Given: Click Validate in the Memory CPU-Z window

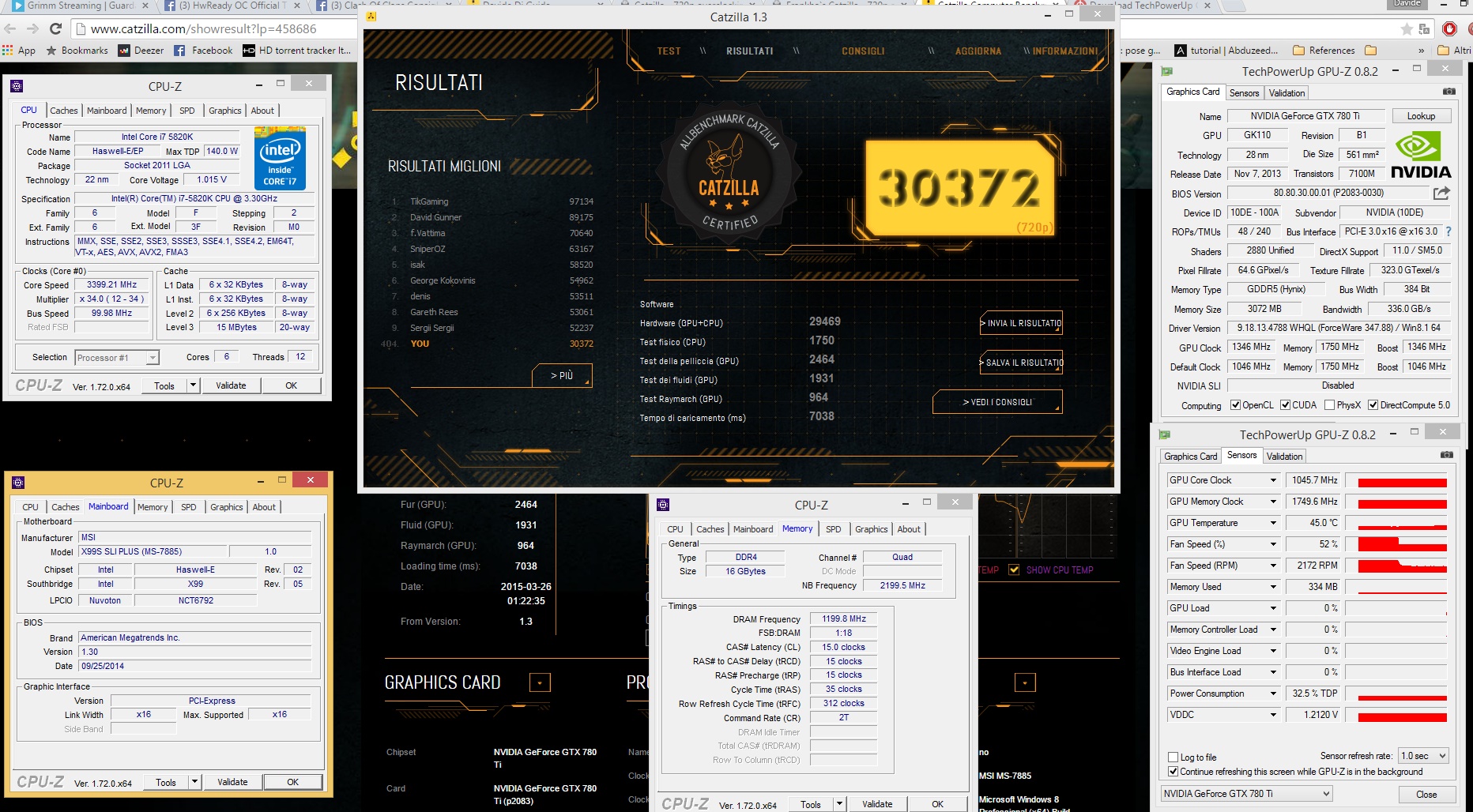Looking at the screenshot, I should click(877, 804).
